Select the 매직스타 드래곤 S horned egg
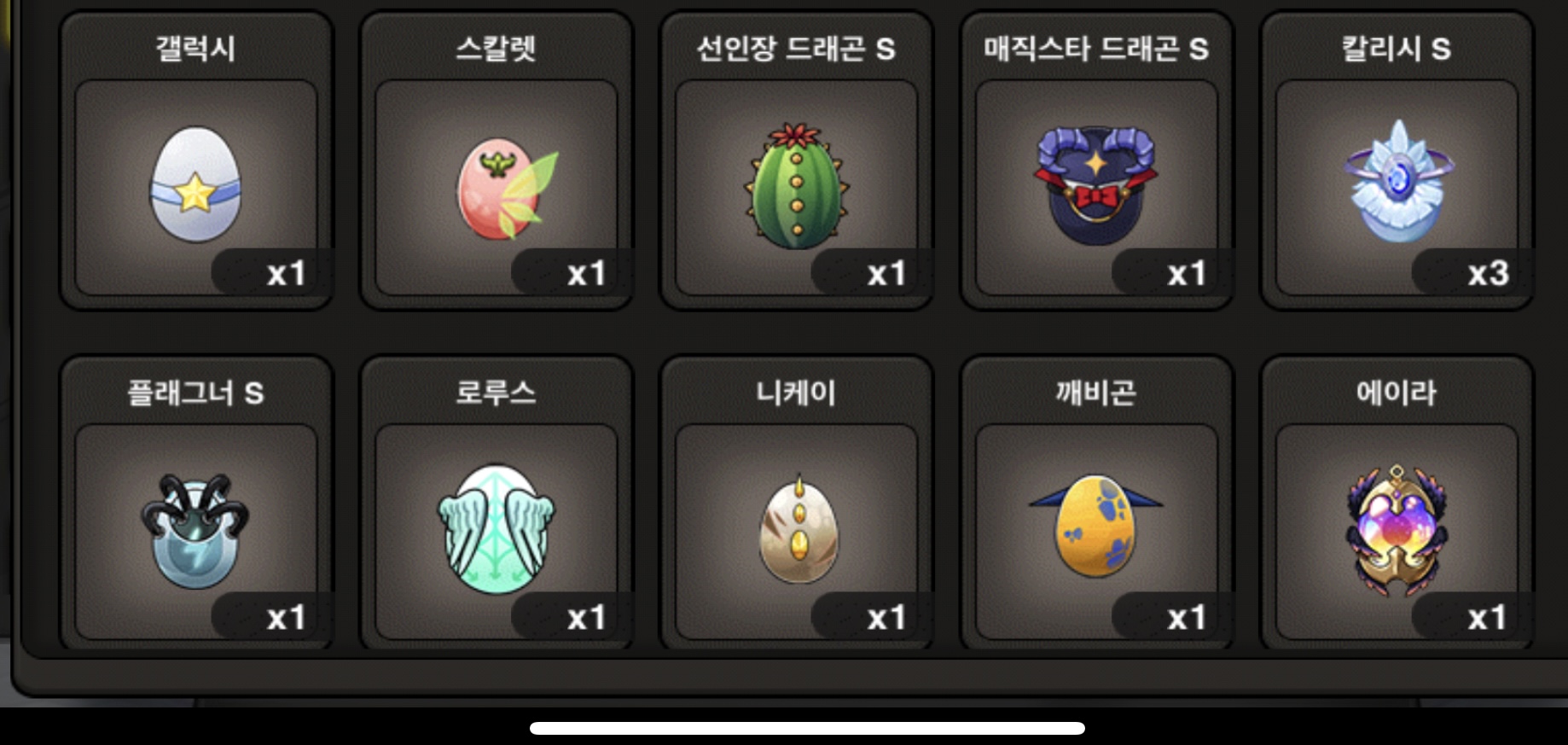1568x745 pixels. coord(1096,184)
